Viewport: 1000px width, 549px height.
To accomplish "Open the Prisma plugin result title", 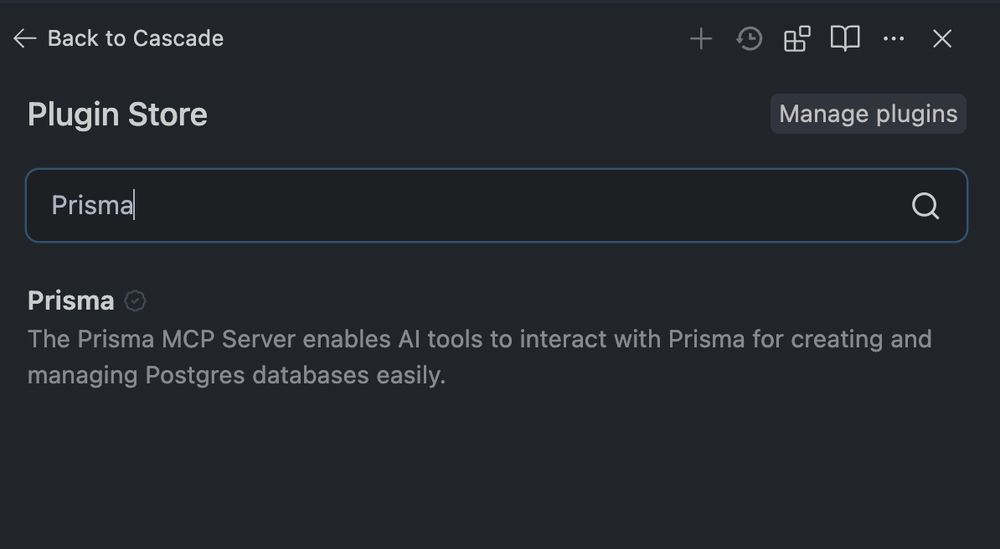I will (x=71, y=300).
